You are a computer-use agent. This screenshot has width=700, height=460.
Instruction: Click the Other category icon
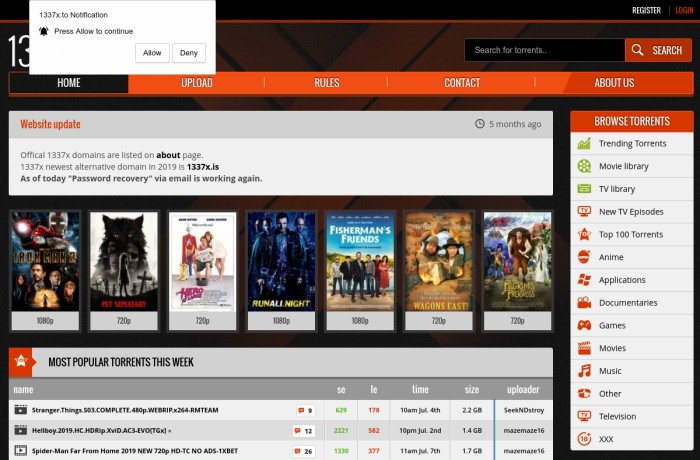[x=584, y=393]
